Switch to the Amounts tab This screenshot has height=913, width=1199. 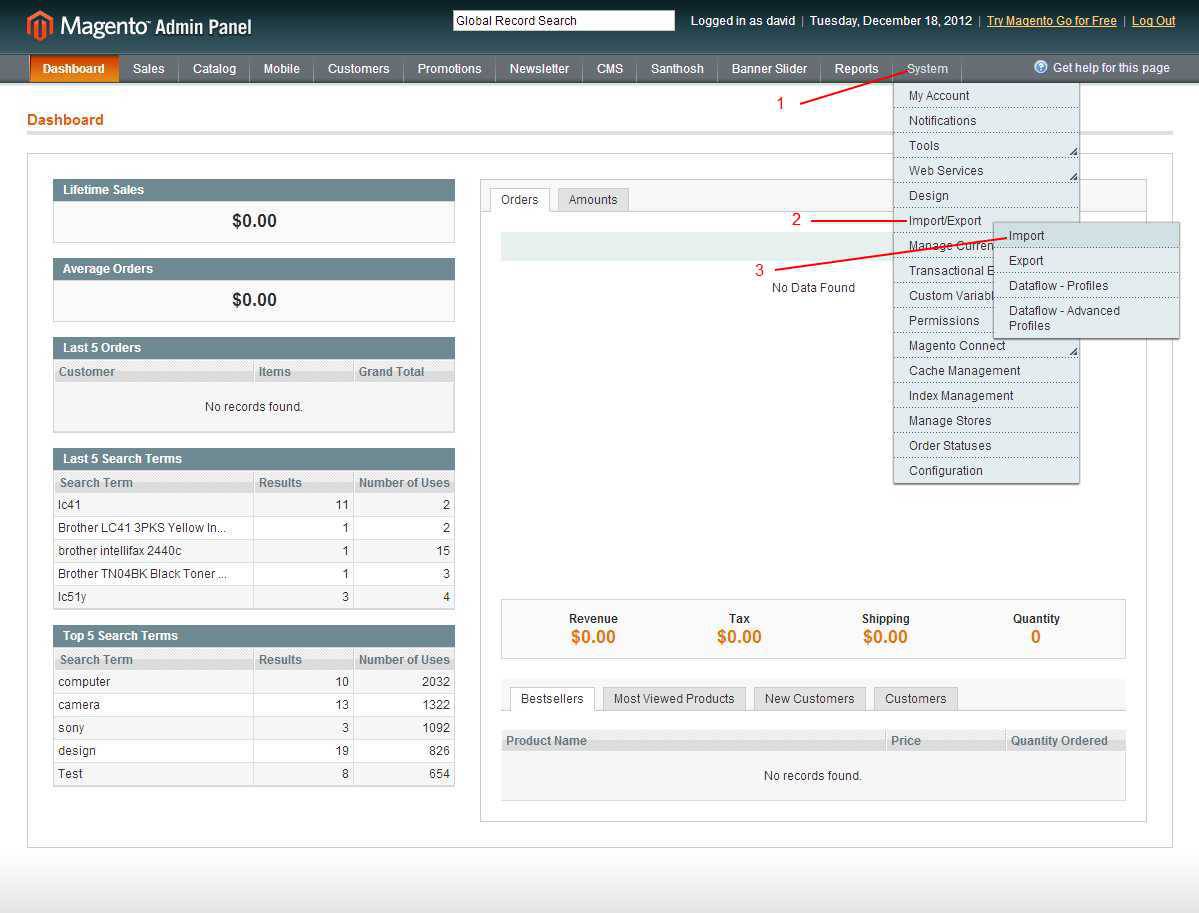592,199
